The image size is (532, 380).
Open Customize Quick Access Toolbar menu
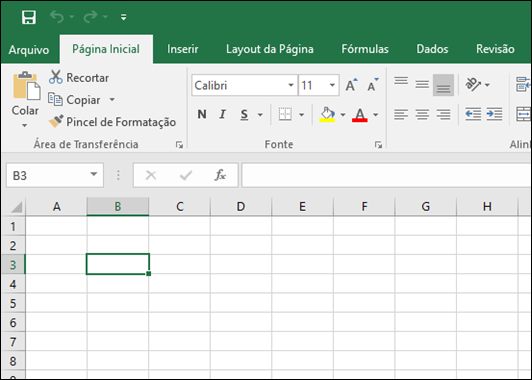[x=124, y=17]
